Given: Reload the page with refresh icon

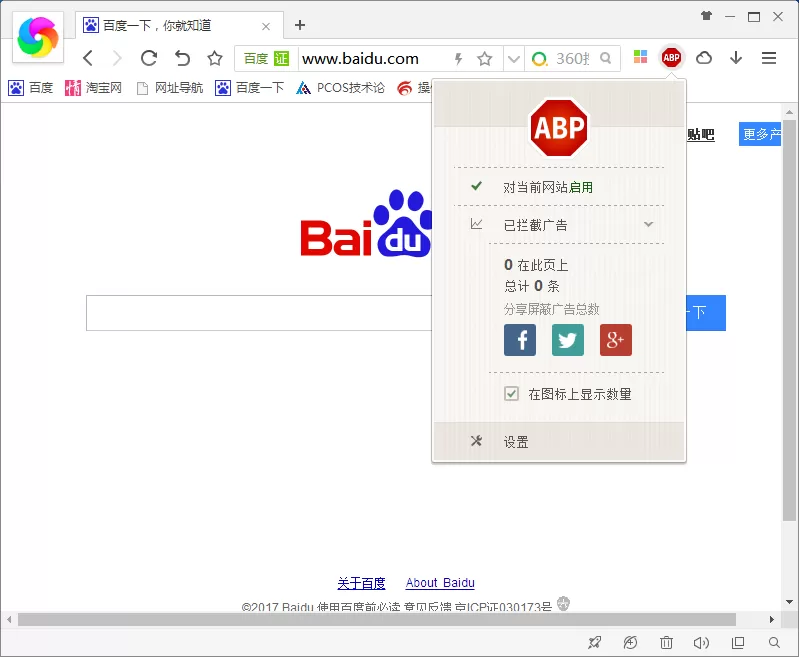Looking at the screenshot, I should tap(149, 58).
